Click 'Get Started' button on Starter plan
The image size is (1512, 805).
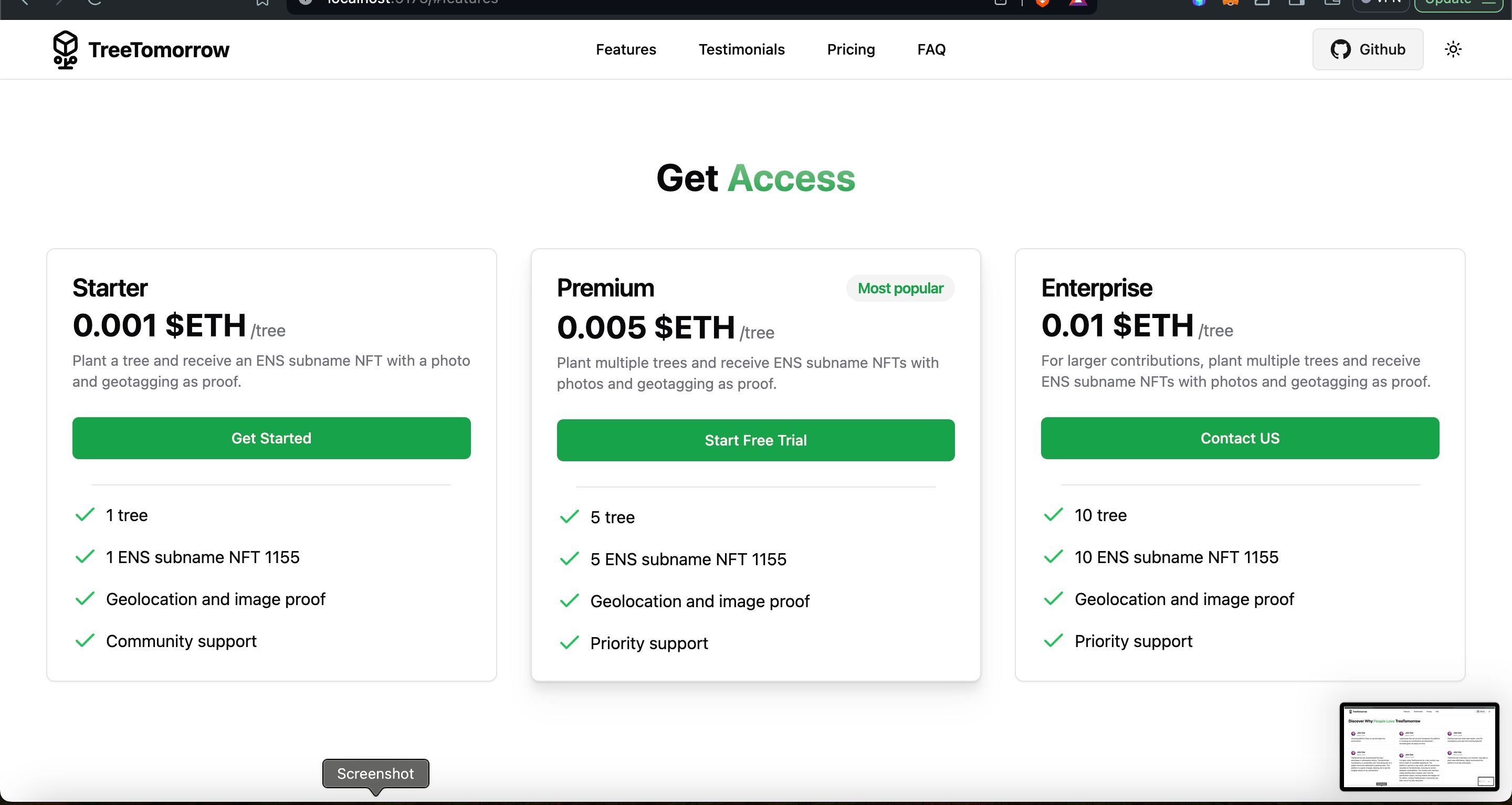271,438
